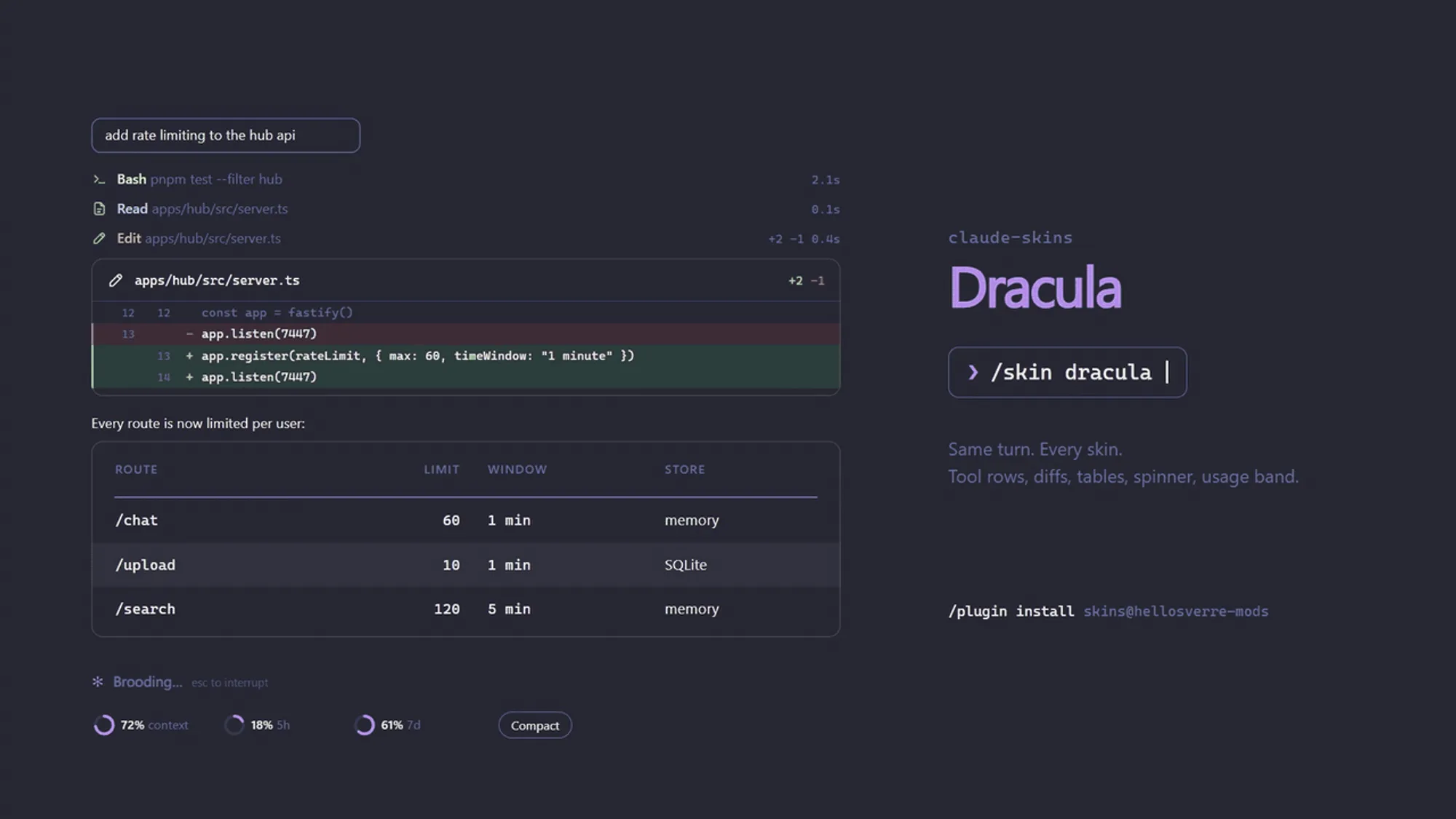Click the '/skin dracula' command input box
The image size is (1456, 819).
tap(1067, 372)
